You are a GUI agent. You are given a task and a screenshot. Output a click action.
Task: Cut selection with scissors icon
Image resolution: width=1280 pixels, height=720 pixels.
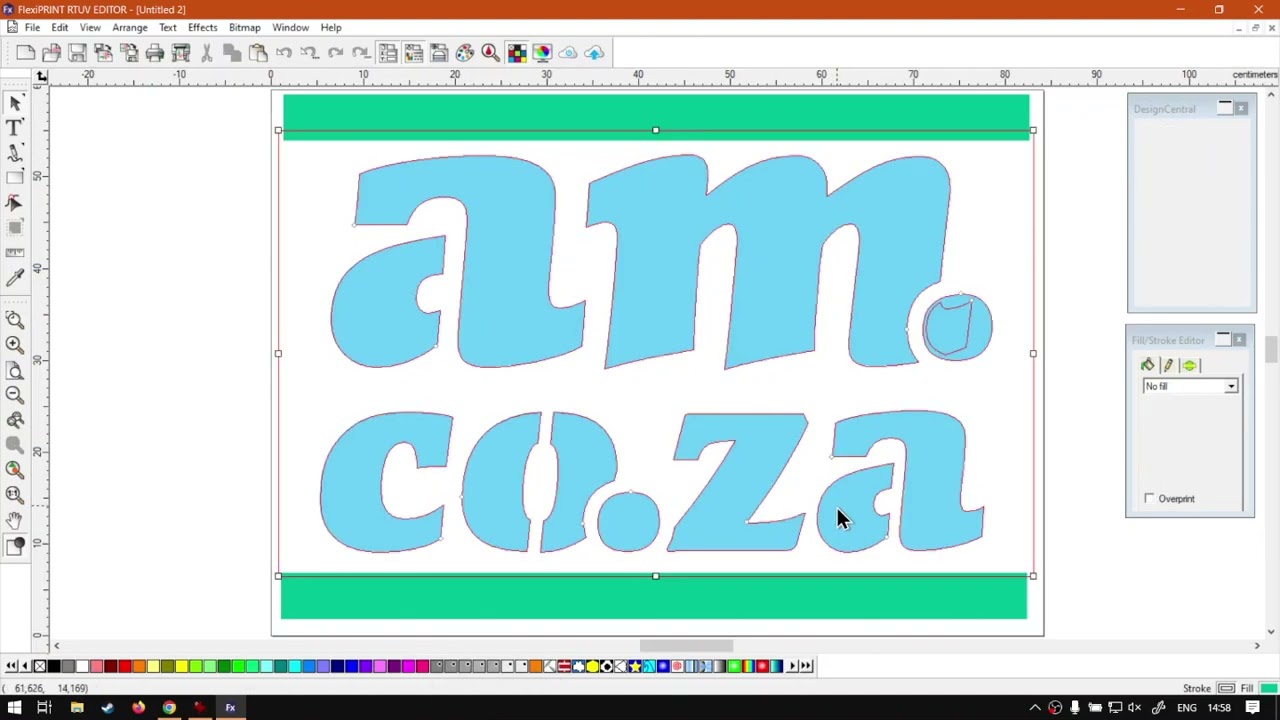206,53
